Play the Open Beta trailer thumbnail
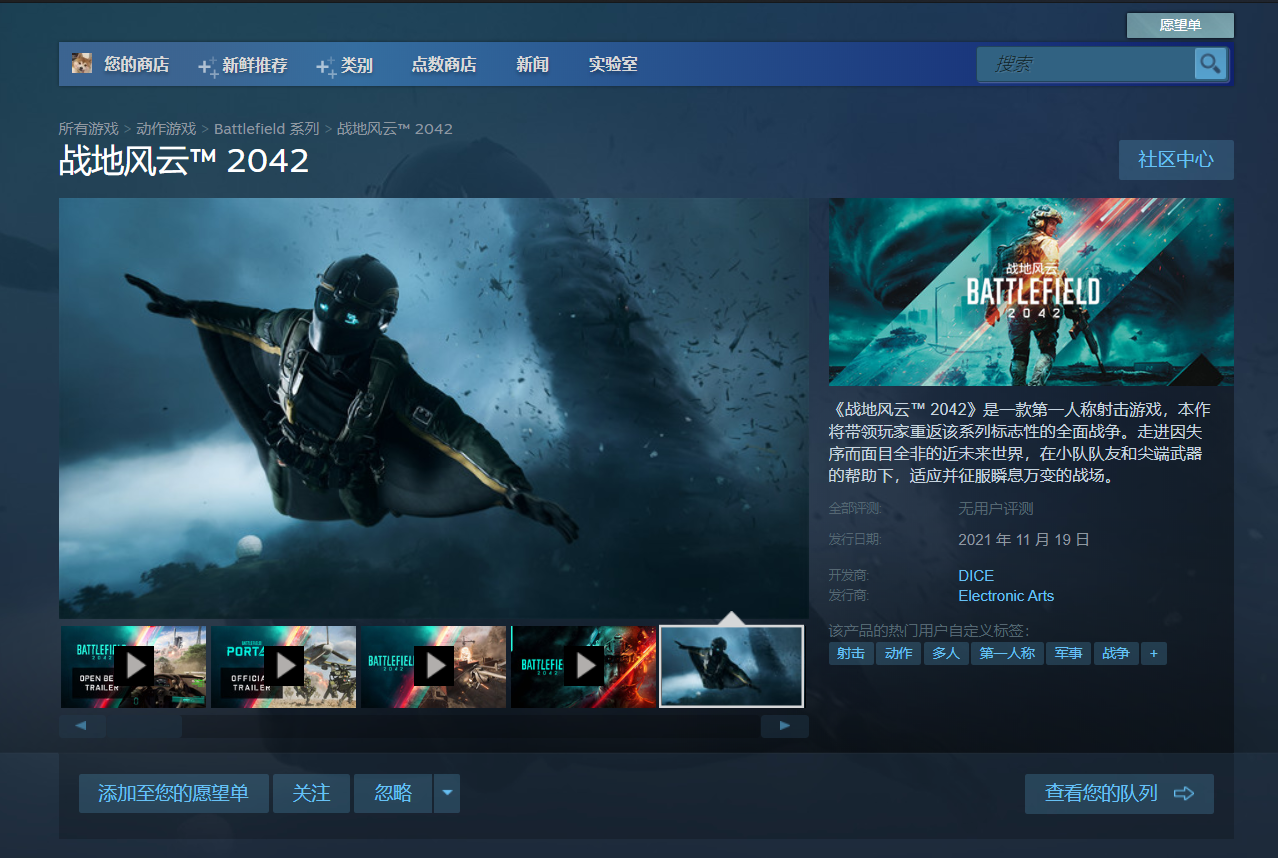 coord(134,666)
